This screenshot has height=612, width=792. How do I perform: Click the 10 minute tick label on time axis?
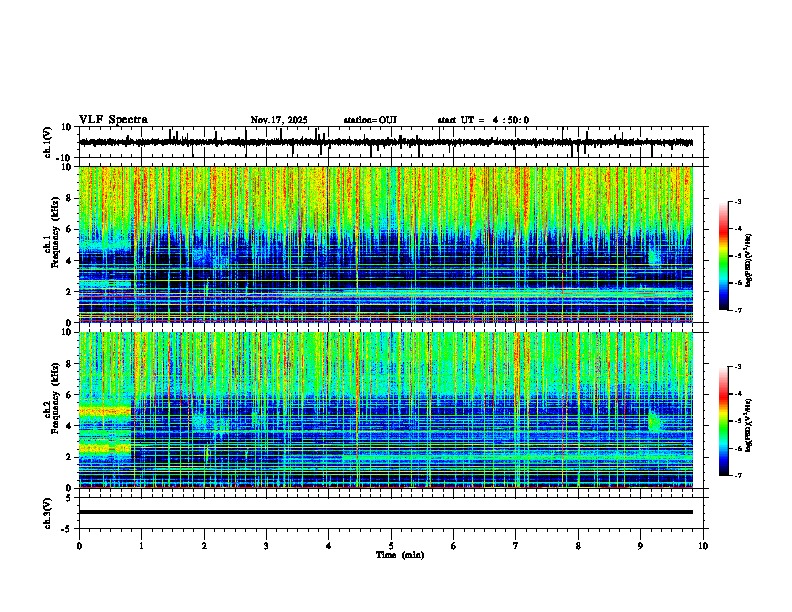[703, 546]
